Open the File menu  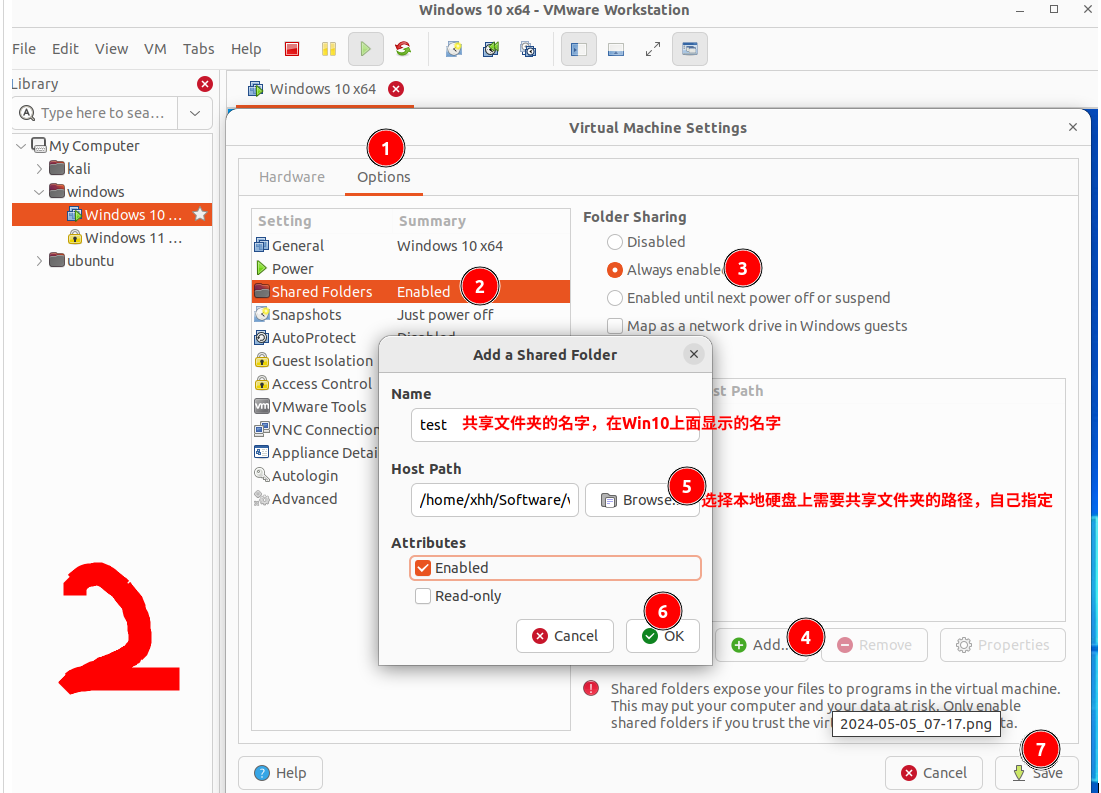pos(24,49)
